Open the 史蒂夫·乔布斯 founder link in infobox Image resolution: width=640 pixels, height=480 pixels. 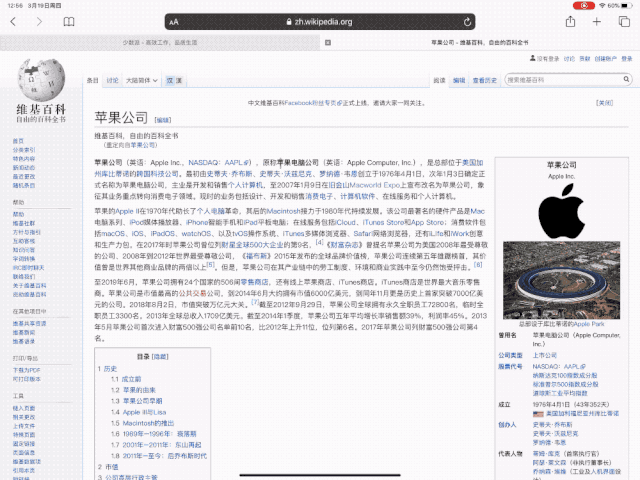tap(552, 424)
